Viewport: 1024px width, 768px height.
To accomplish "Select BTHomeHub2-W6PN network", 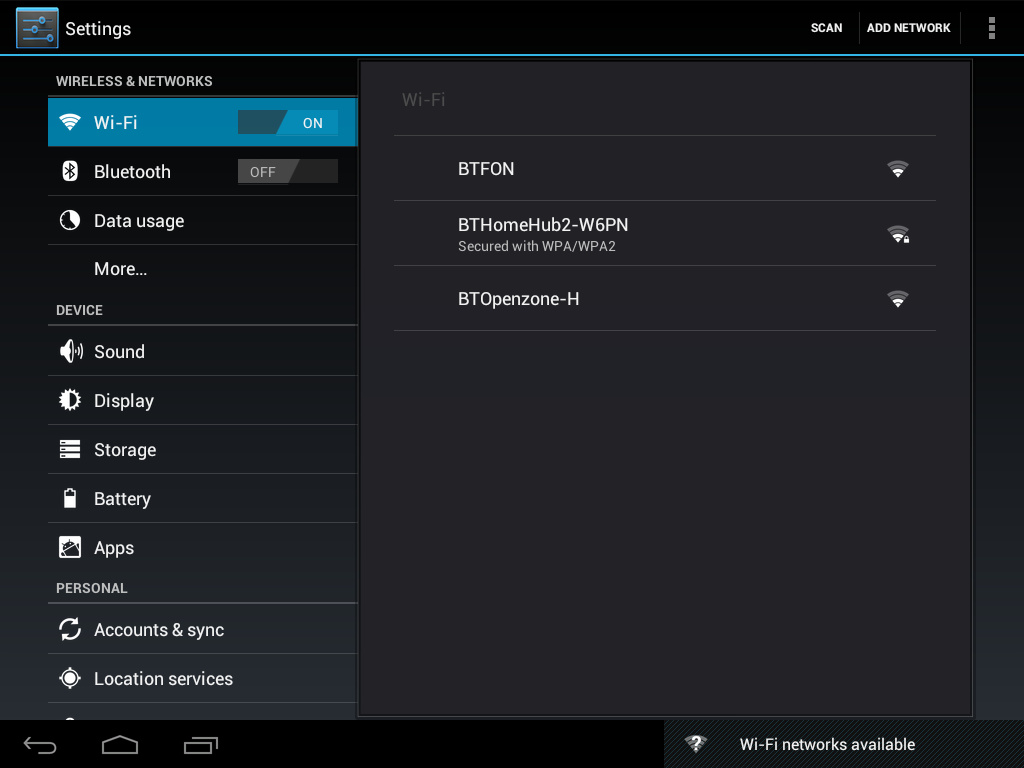I will pos(665,233).
